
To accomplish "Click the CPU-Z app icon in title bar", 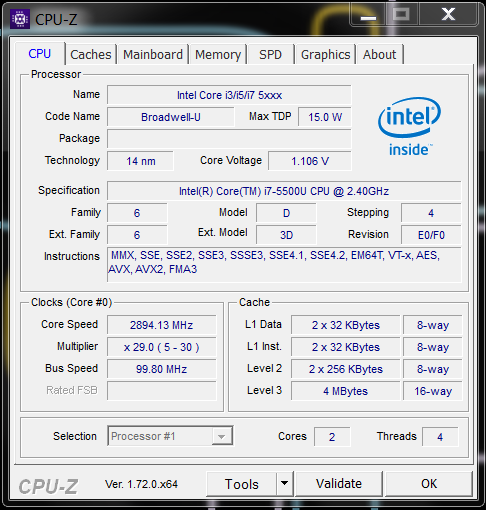I will [x=20, y=19].
